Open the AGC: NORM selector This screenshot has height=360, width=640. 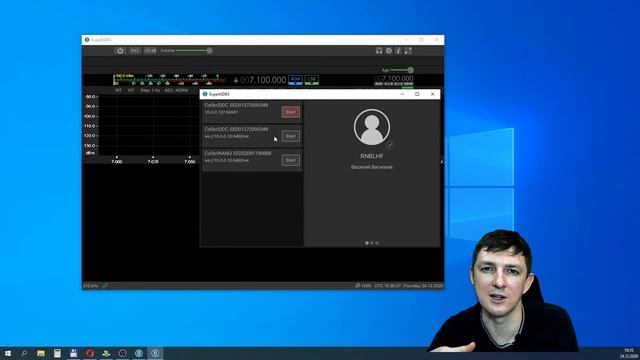tap(176, 90)
